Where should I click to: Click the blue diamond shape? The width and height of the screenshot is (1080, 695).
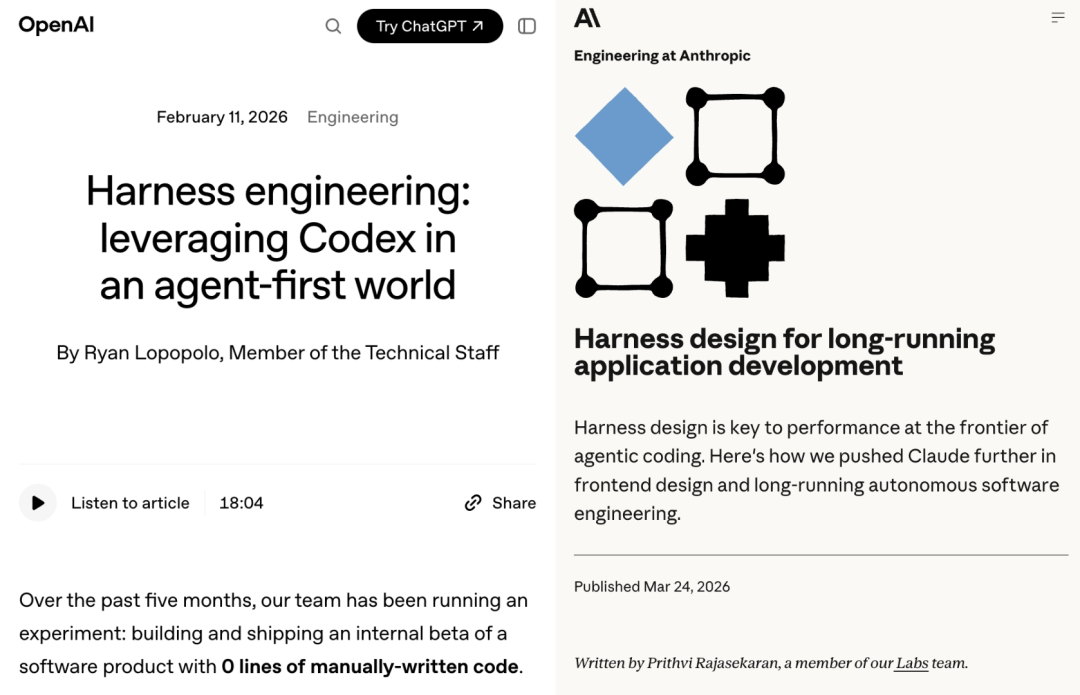point(624,136)
